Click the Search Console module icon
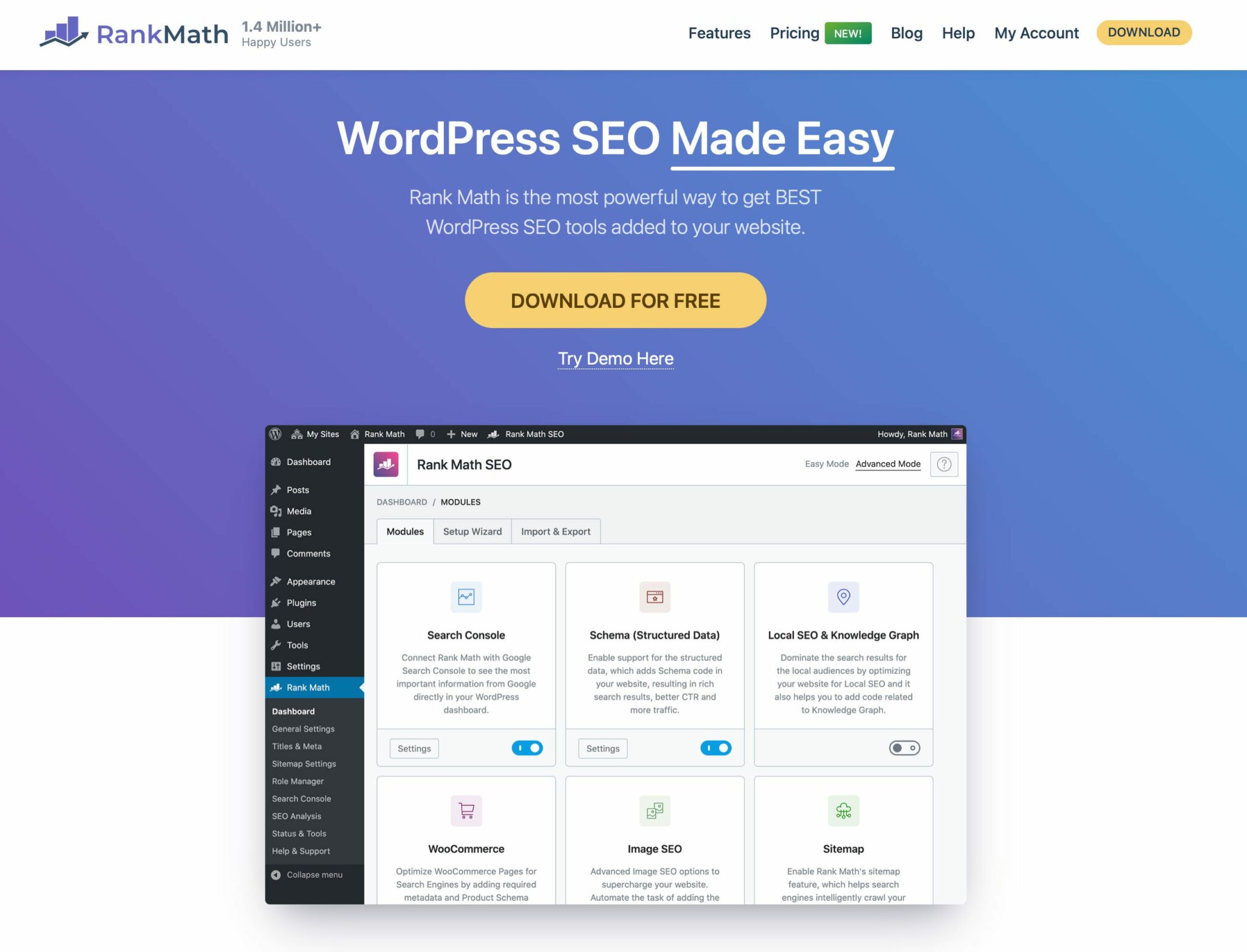 click(465, 596)
